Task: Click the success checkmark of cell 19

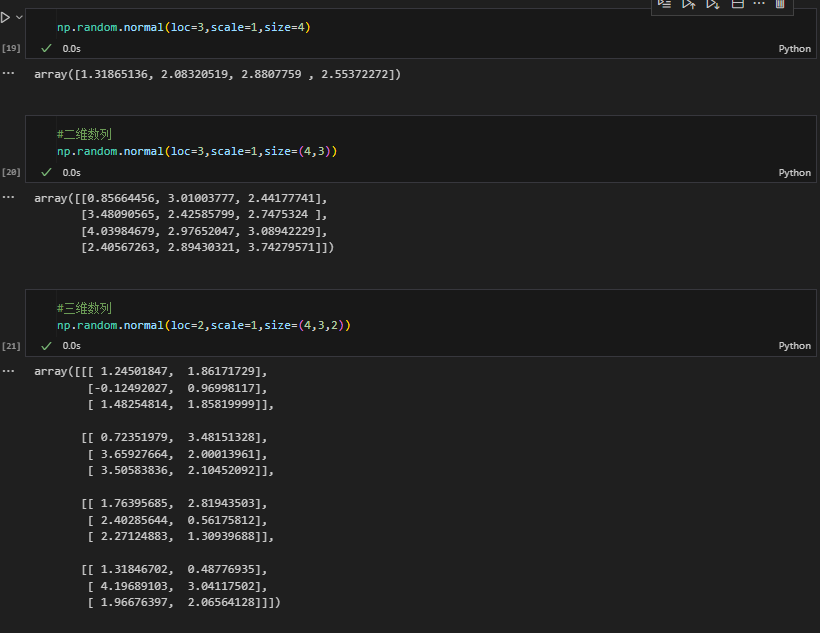Action: click(x=47, y=48)
